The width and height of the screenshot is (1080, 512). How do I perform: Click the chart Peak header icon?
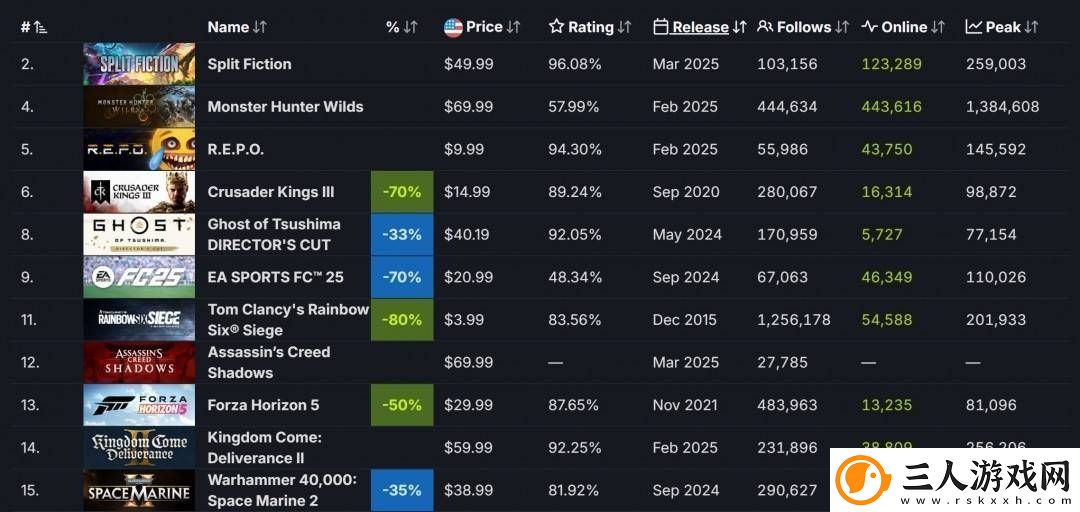973,27
